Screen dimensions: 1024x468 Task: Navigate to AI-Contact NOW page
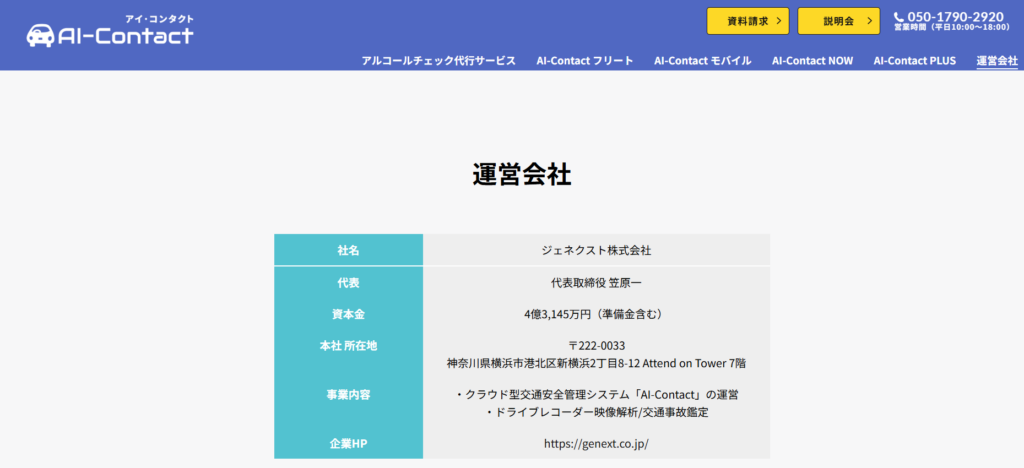pyautogui.click(x=812, y=61)
